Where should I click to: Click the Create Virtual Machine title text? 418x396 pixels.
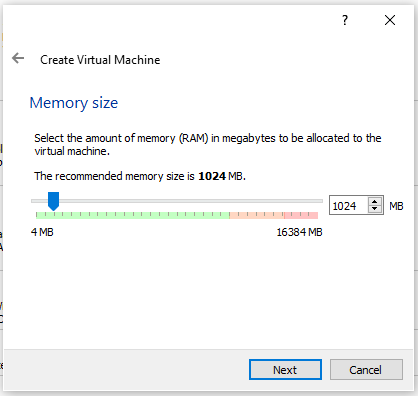100,60
